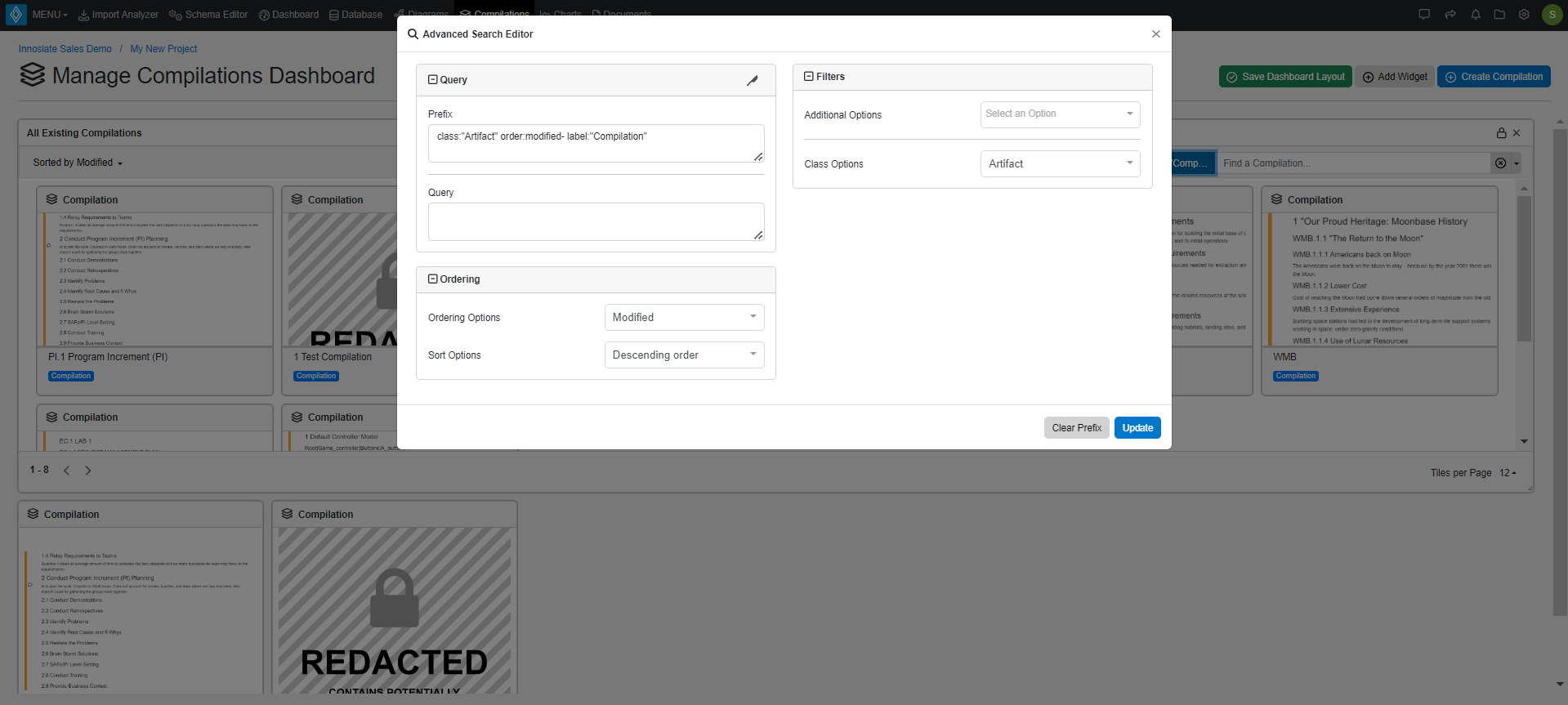This screenshot has width=1568, height=705.
Task: Open the MENU dropdown
Action: click(50, 15)
